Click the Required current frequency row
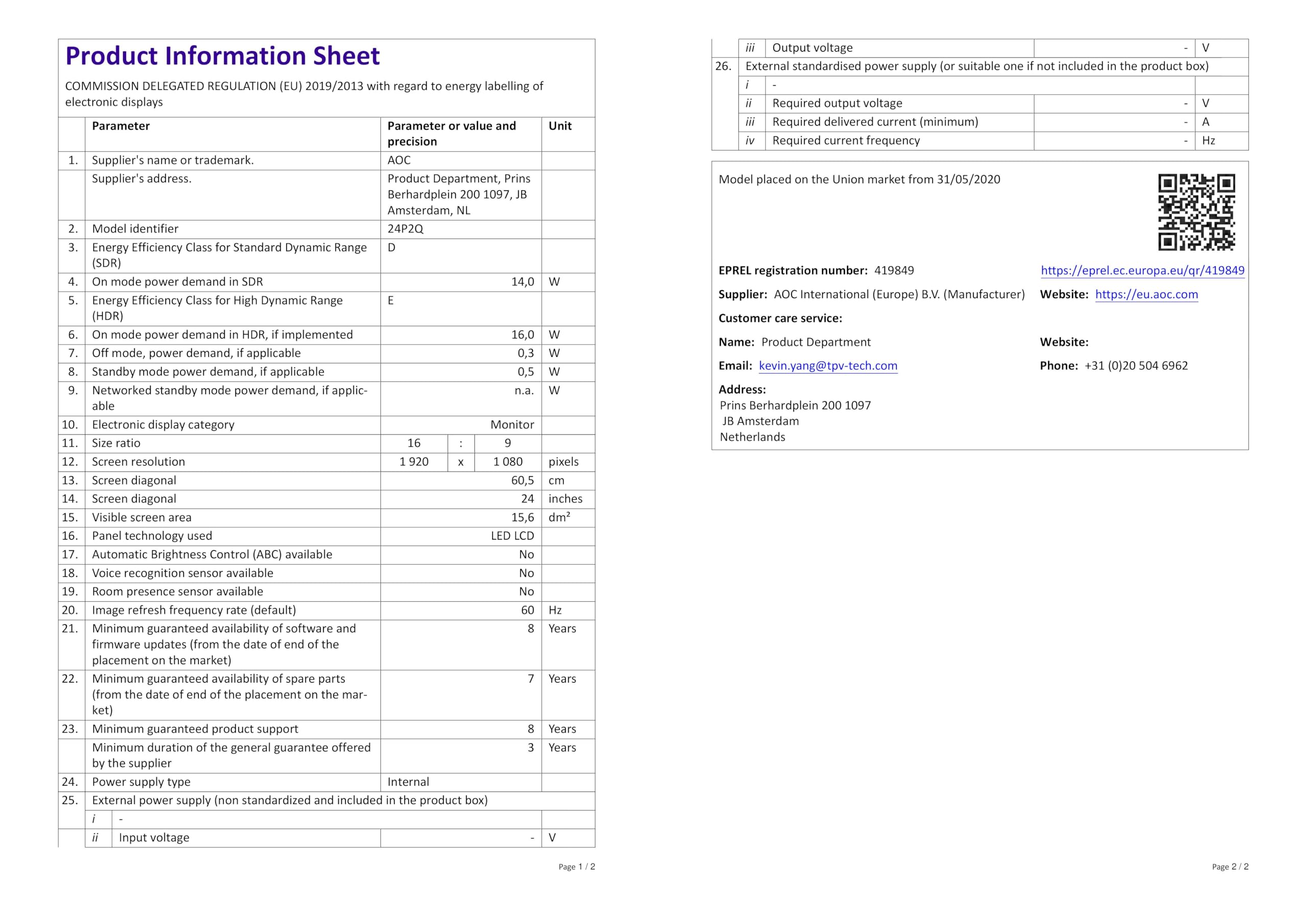Screen dimensions: 1307x924 click(x=846, y=140)
